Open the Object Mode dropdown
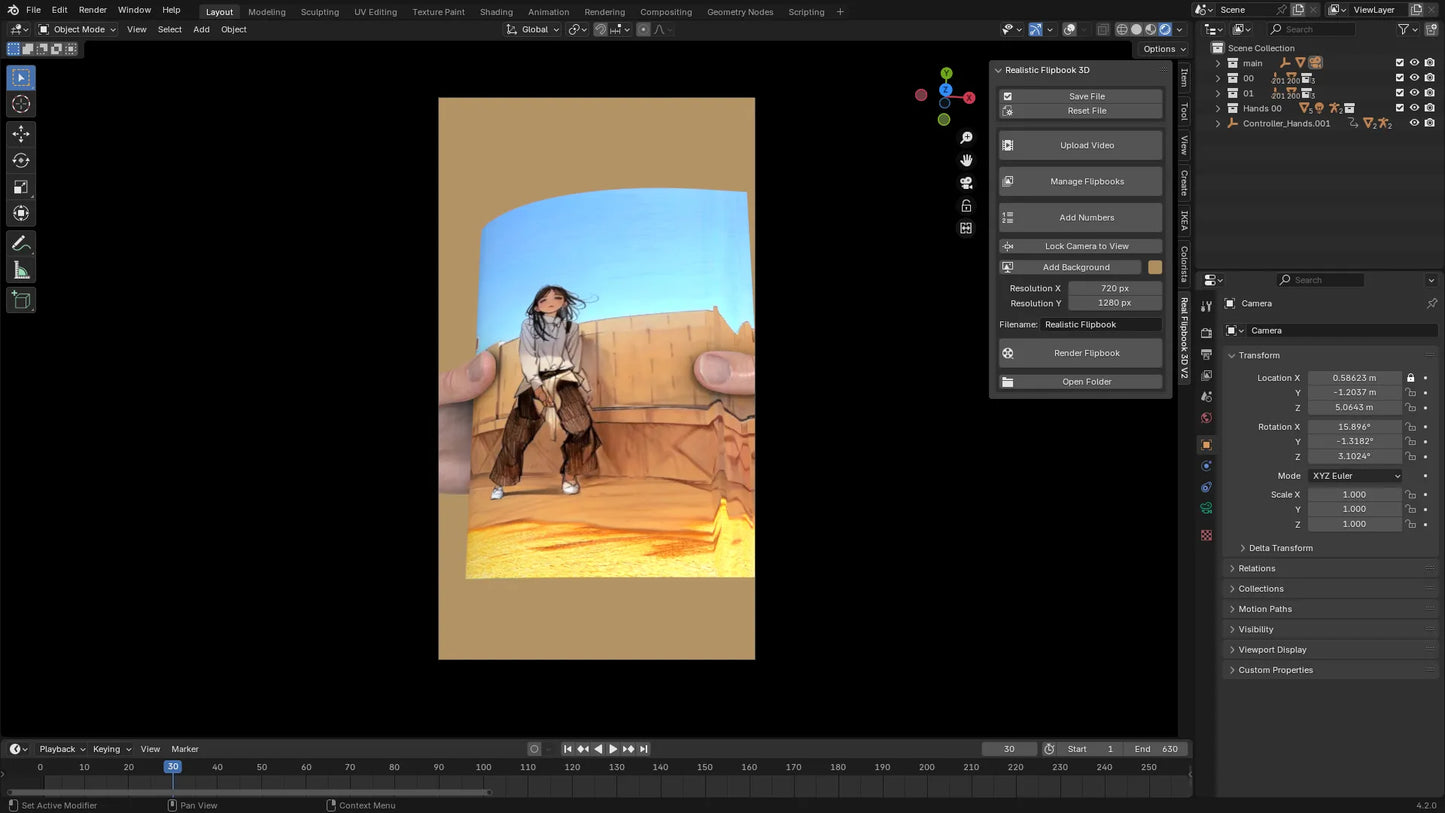 coord(77,29)
